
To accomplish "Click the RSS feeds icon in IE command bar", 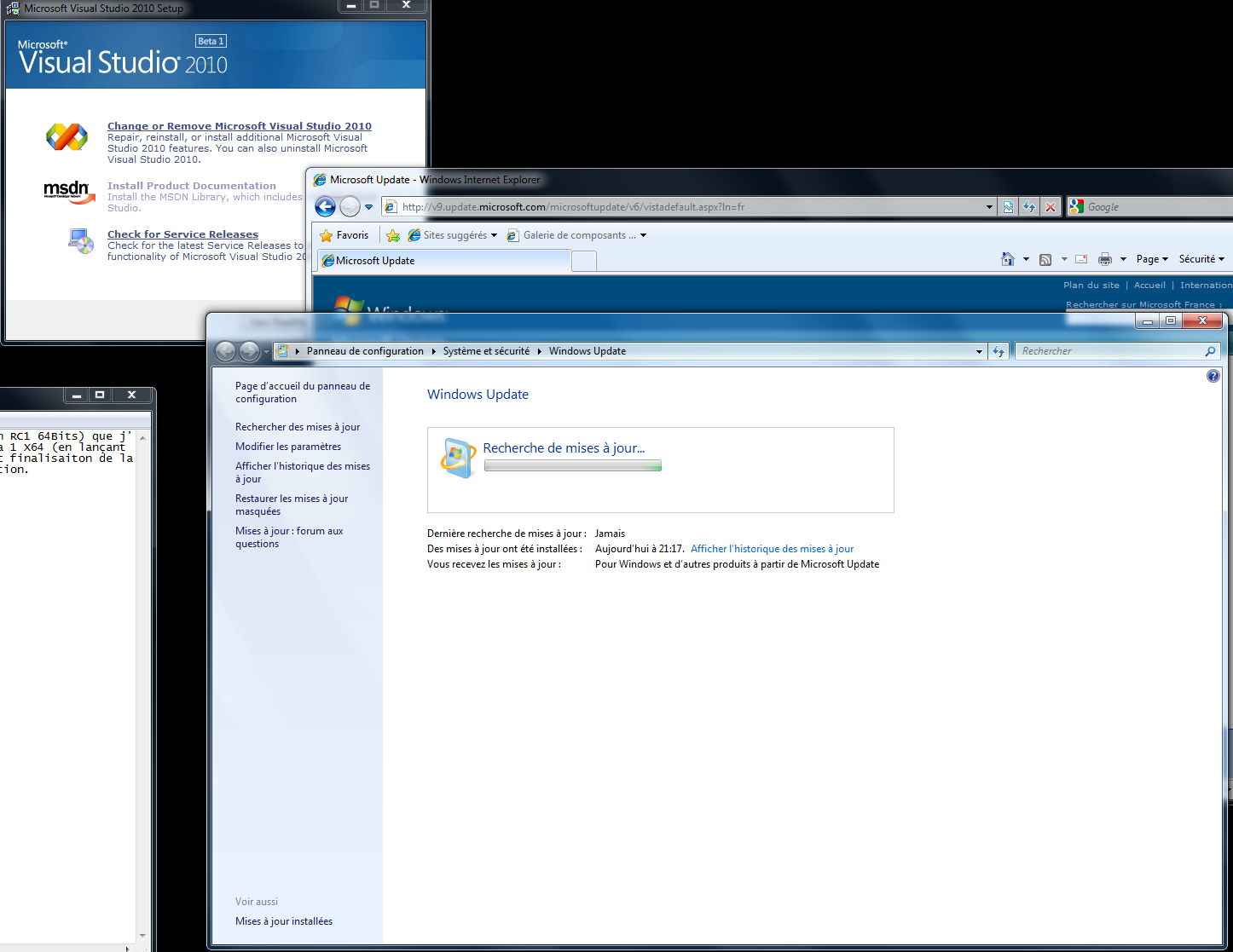I will click(x=1045, y=259).
